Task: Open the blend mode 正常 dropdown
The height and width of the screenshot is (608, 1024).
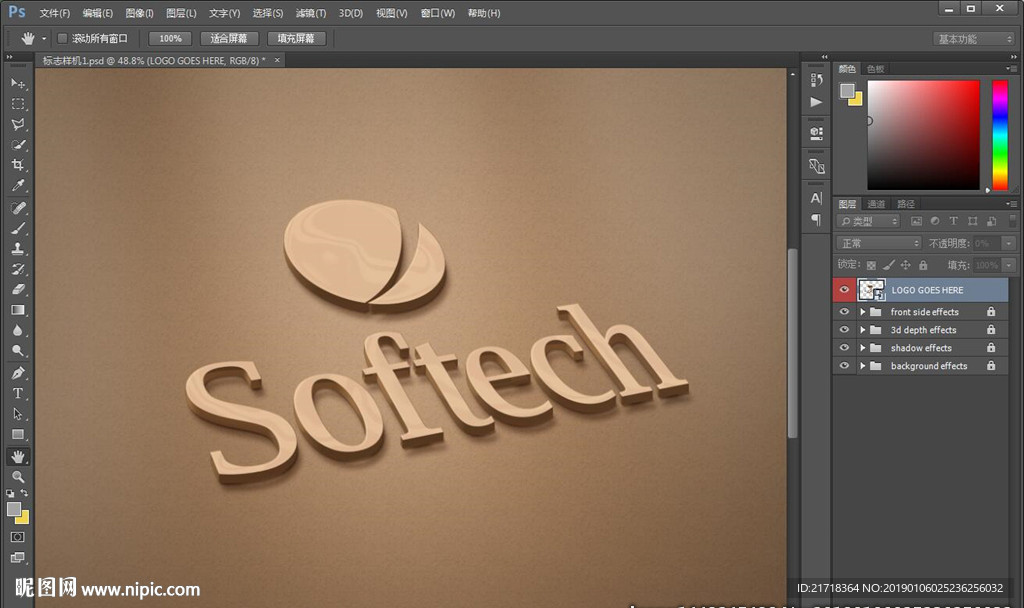Action: [879, 243]
